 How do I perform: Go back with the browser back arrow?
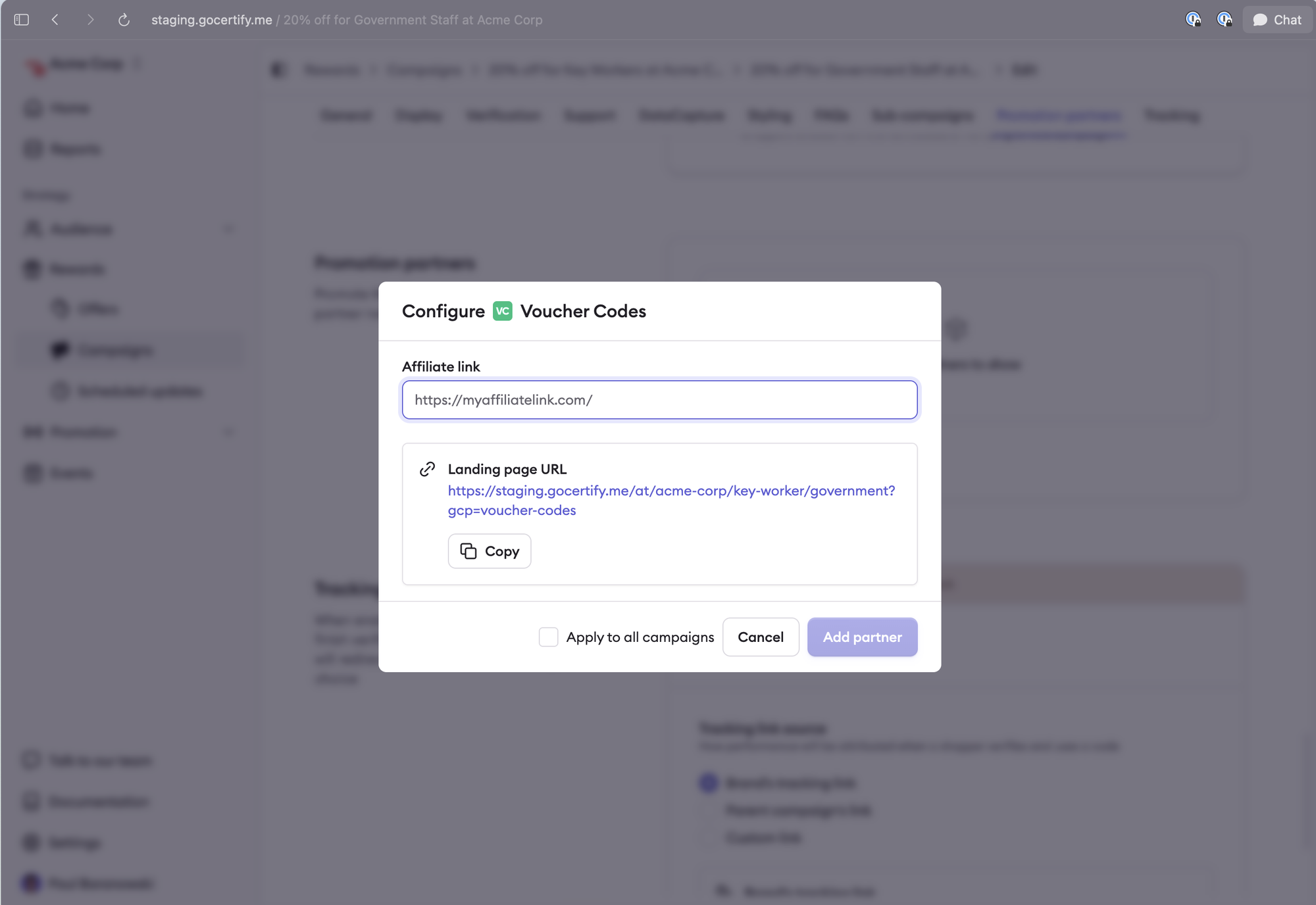55,20
